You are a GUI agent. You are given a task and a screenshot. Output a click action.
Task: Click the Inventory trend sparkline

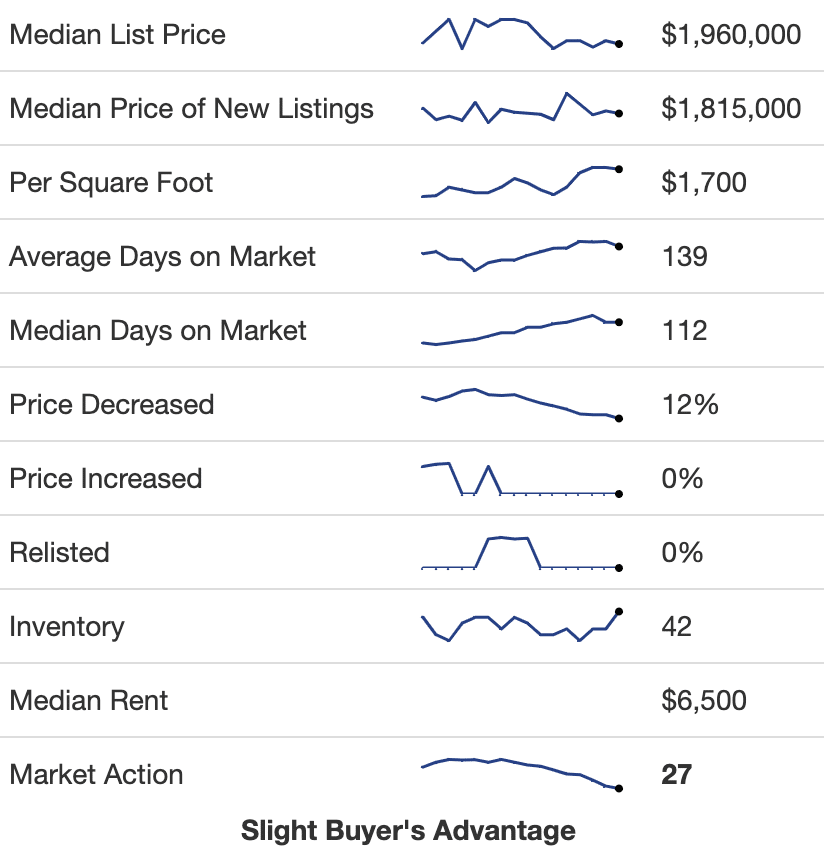pos(521,626)
